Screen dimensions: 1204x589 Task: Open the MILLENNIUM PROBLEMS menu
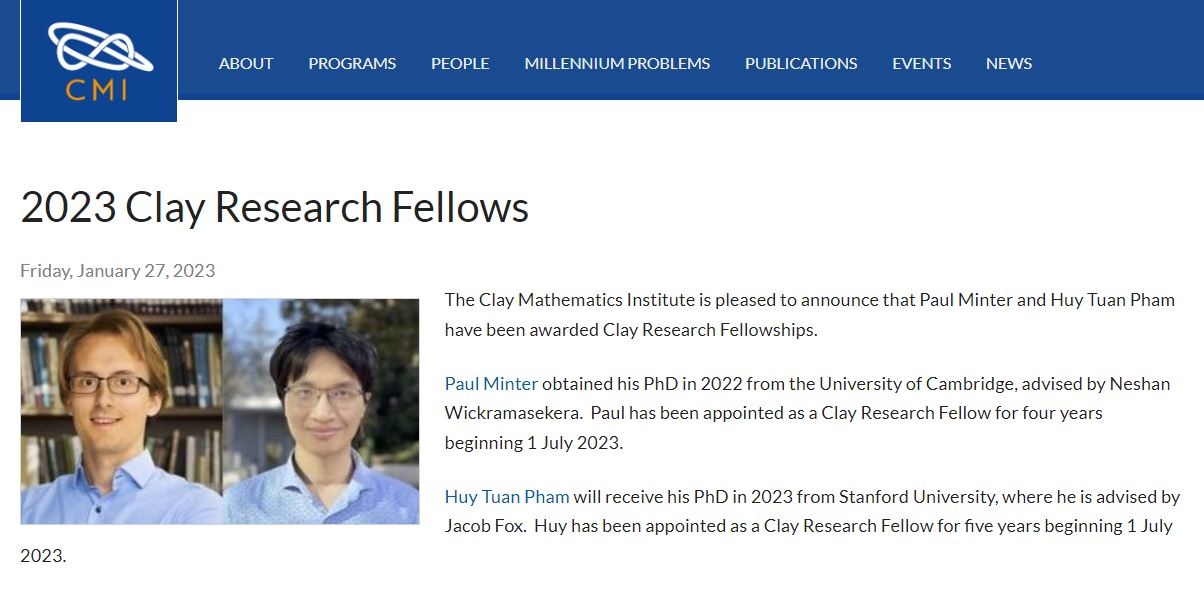point(617,63)
